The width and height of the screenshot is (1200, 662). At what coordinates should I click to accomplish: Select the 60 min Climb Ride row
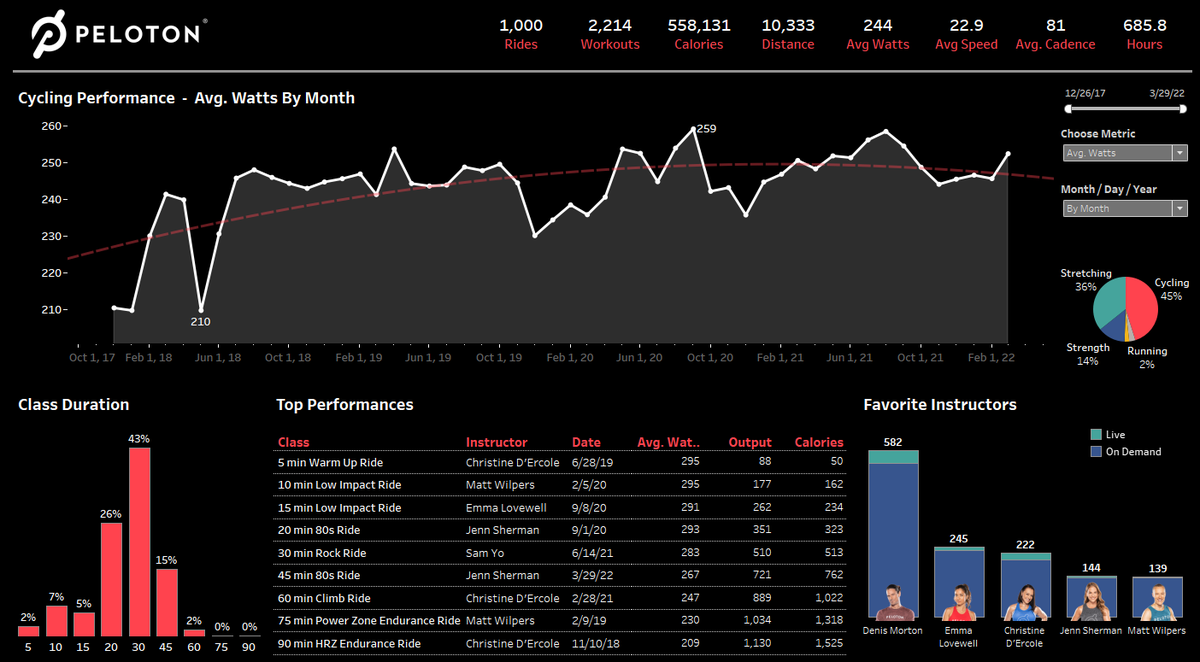coord(560,598)
